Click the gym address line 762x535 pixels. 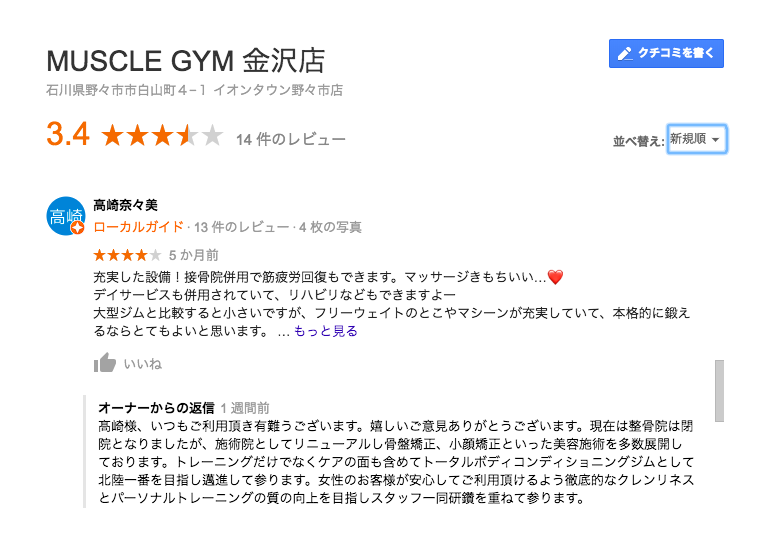tap(195, 90)
